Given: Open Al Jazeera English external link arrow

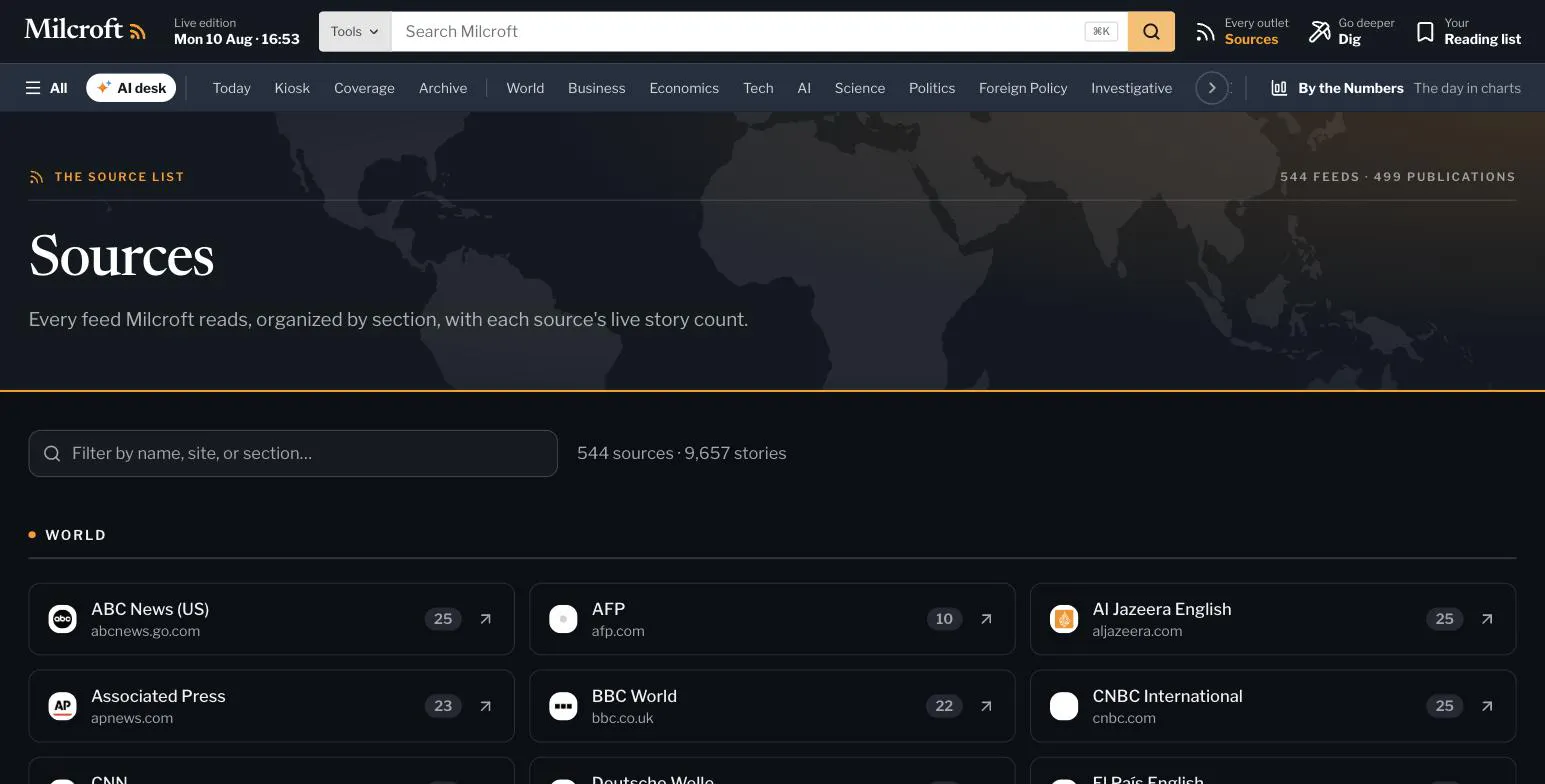Looking at the screenshot, I should (x=1487, y=619).
